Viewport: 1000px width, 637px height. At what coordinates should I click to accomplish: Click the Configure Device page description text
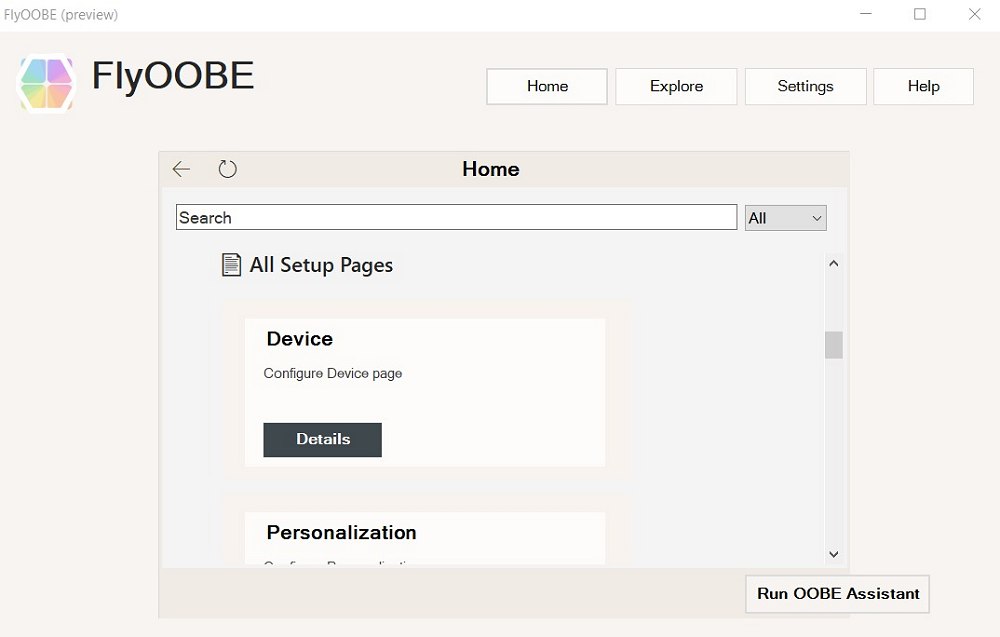pyautogui.click(x=332, y=373)
